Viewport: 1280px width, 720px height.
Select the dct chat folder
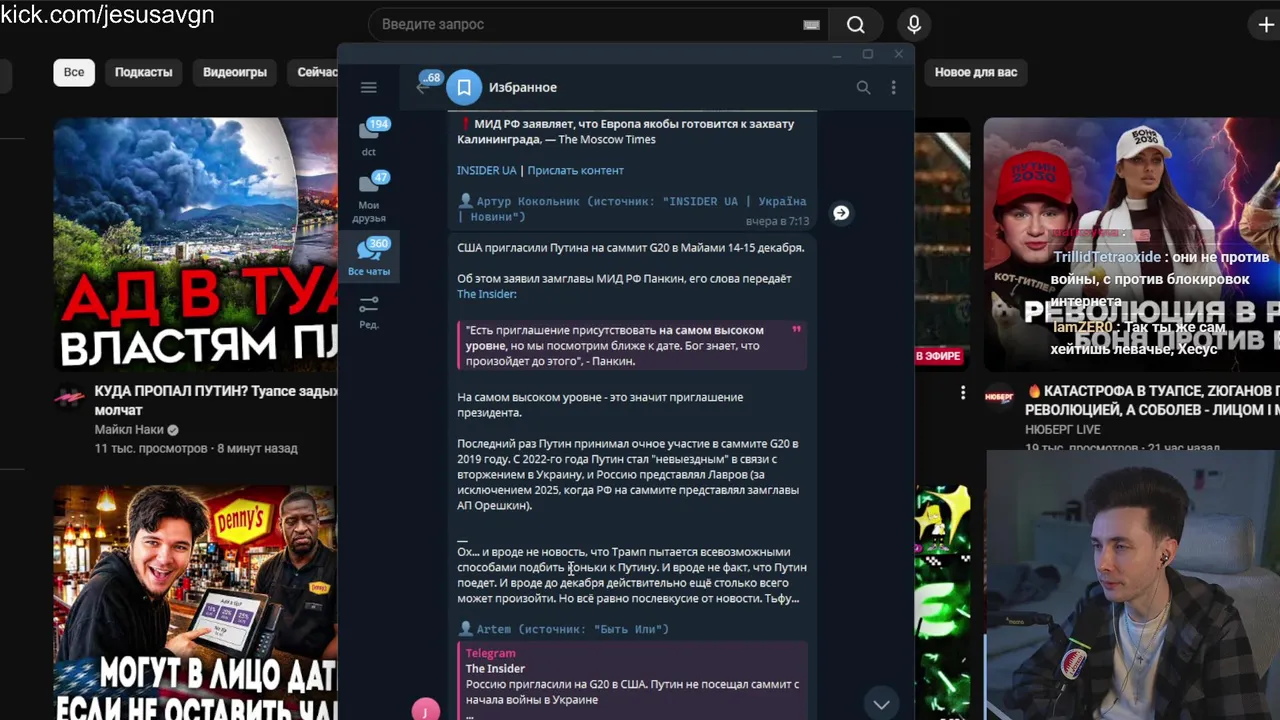(x=369, y=137)
